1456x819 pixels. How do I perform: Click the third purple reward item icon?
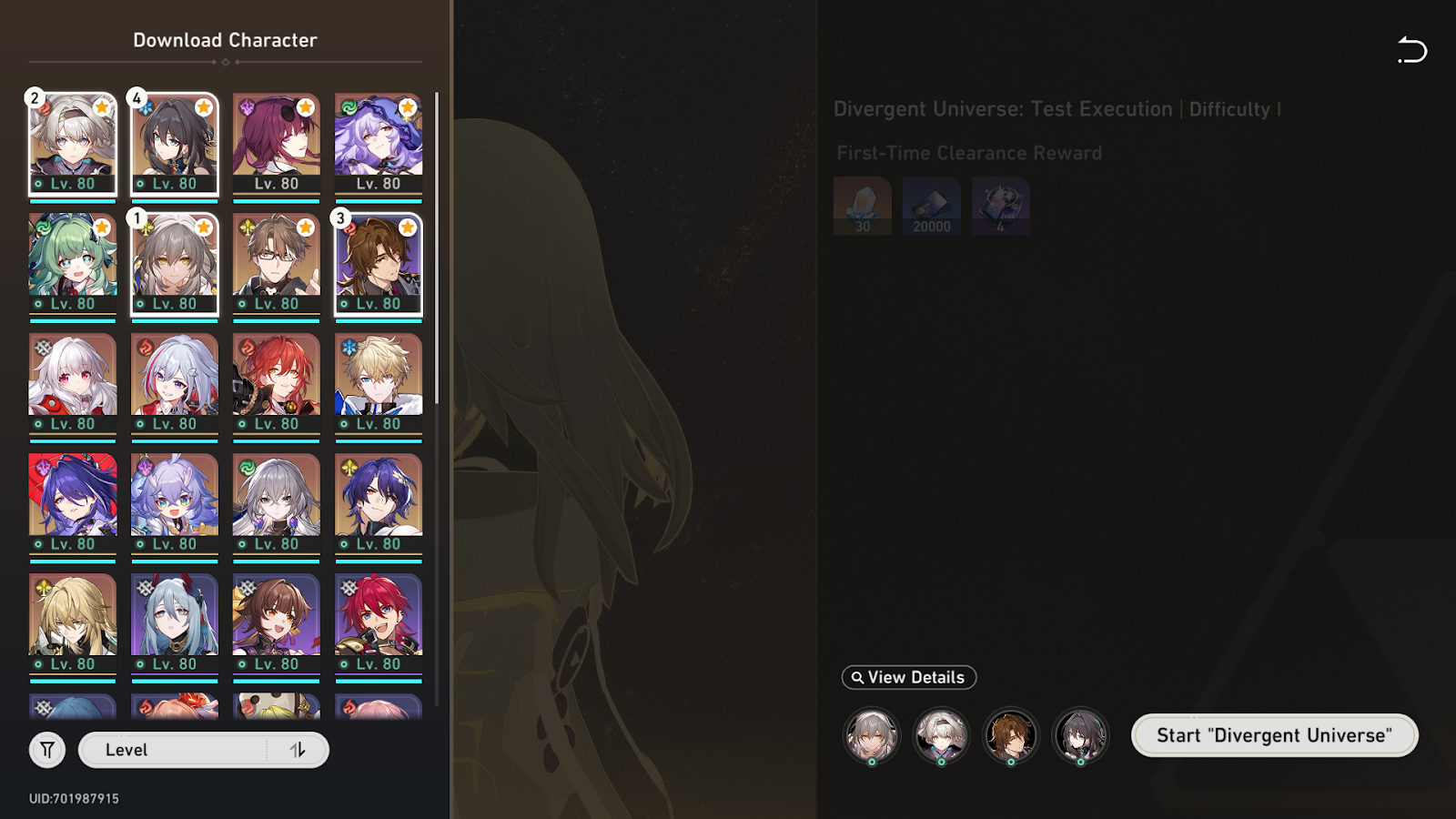[1001, 206]
